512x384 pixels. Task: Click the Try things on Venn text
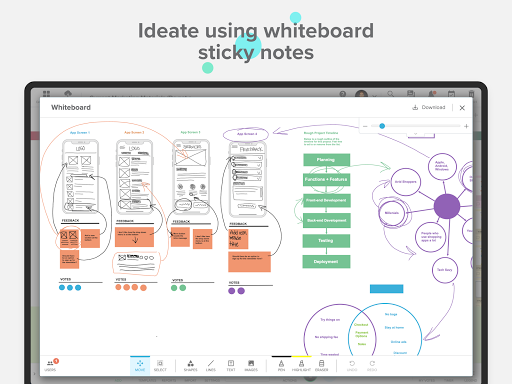coord(330,320)
